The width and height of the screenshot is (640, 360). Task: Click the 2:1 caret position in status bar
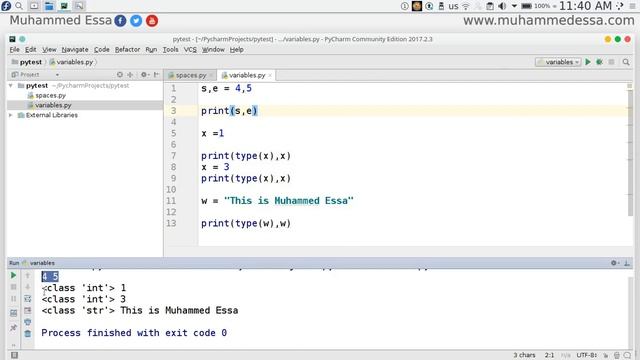point(549,355)
